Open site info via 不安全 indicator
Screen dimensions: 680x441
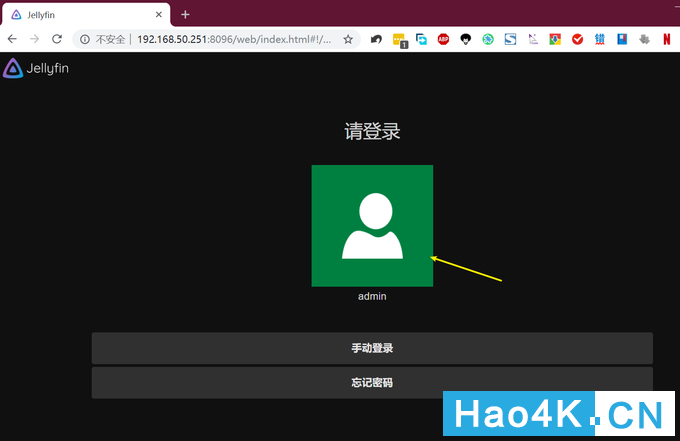[x=103, y=39]
